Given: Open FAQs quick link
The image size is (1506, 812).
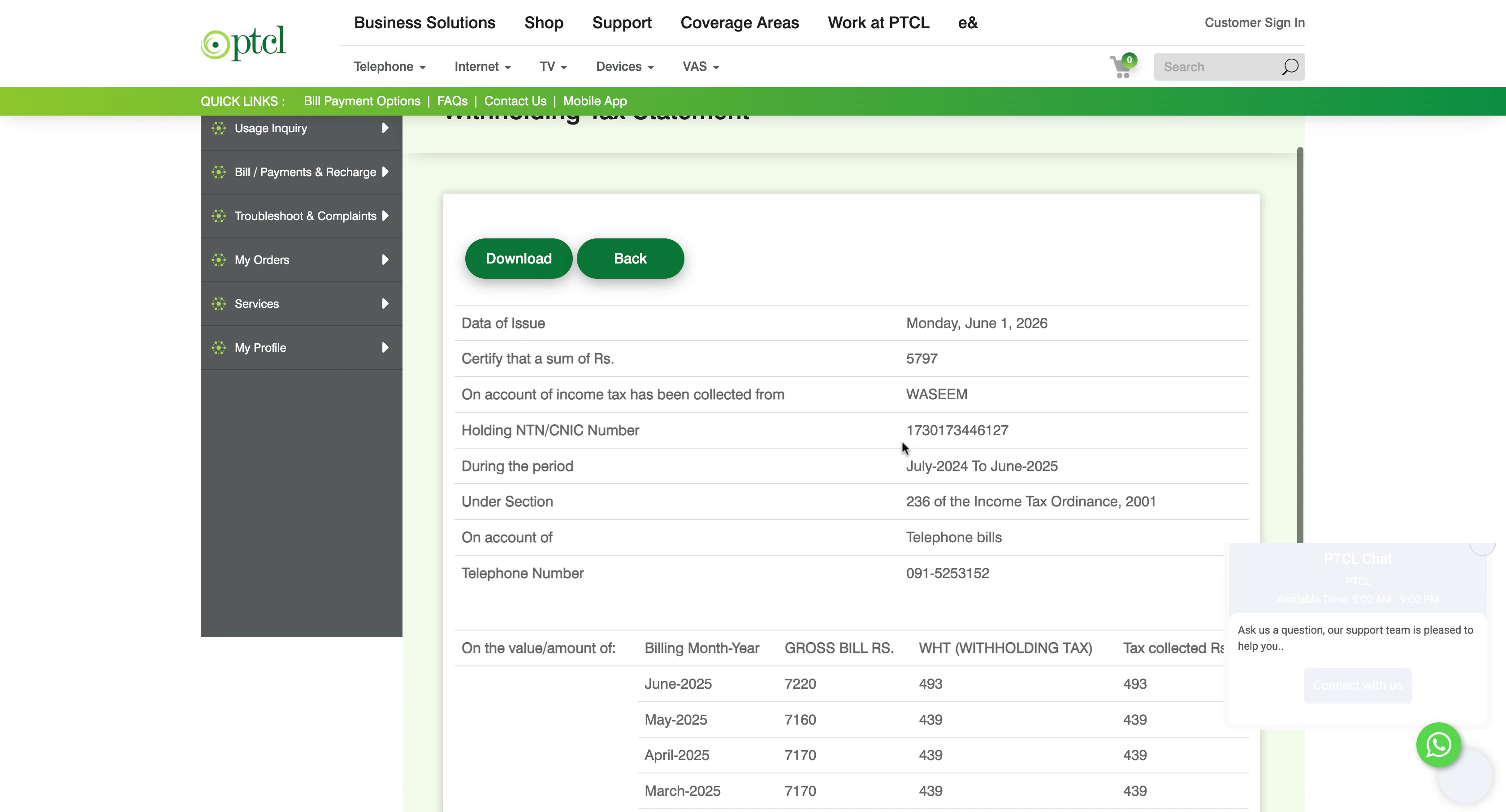Looking at the screenshot, I should click(x=452, y=101).
